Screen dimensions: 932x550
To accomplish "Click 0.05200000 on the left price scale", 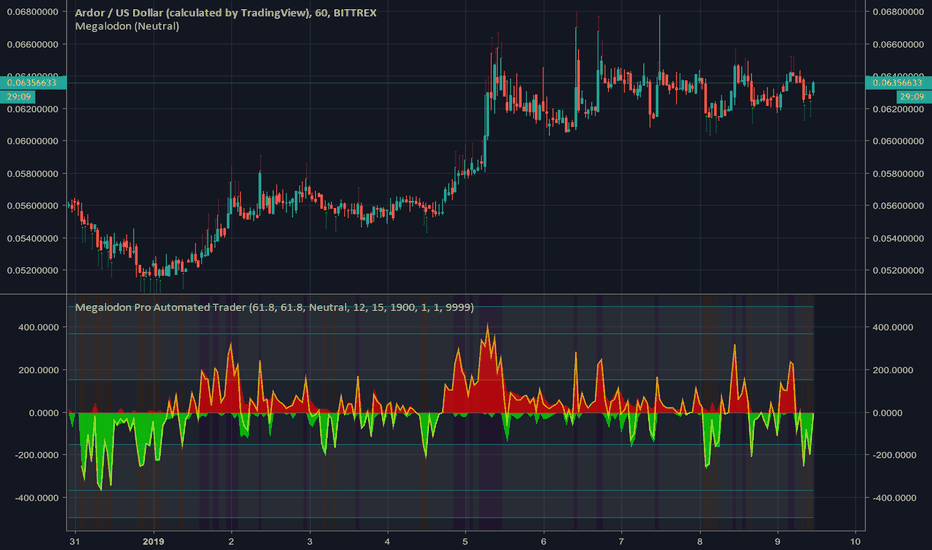I will click(32, 271).
